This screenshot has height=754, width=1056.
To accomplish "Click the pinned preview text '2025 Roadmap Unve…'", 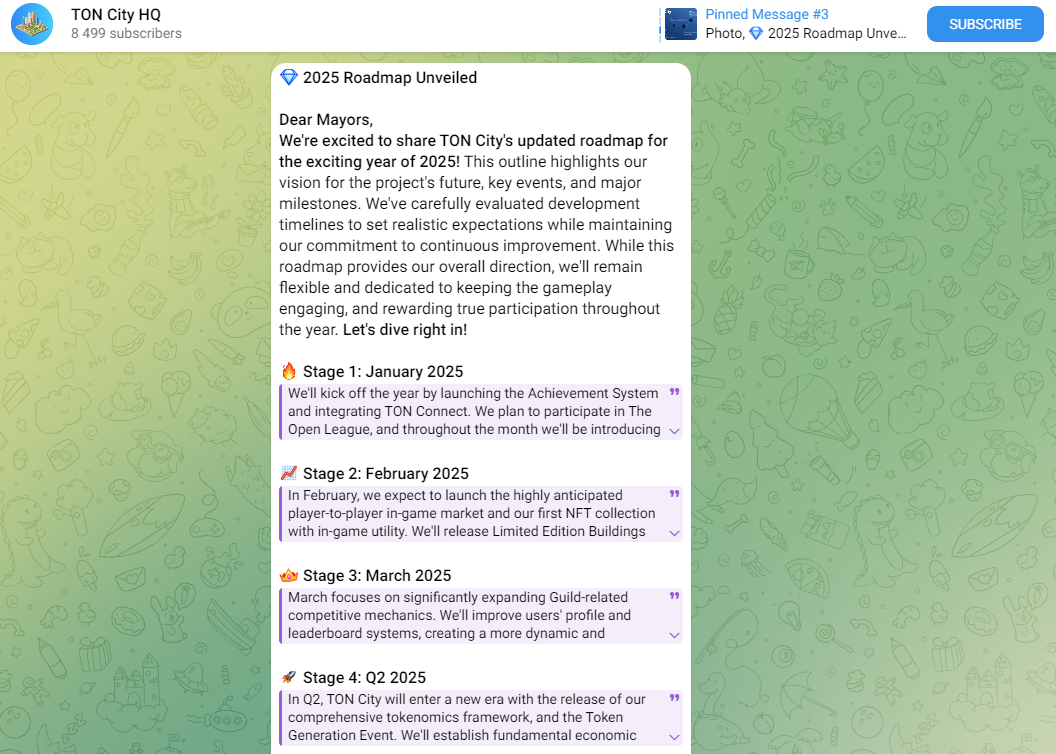I will tap(837, 33).
